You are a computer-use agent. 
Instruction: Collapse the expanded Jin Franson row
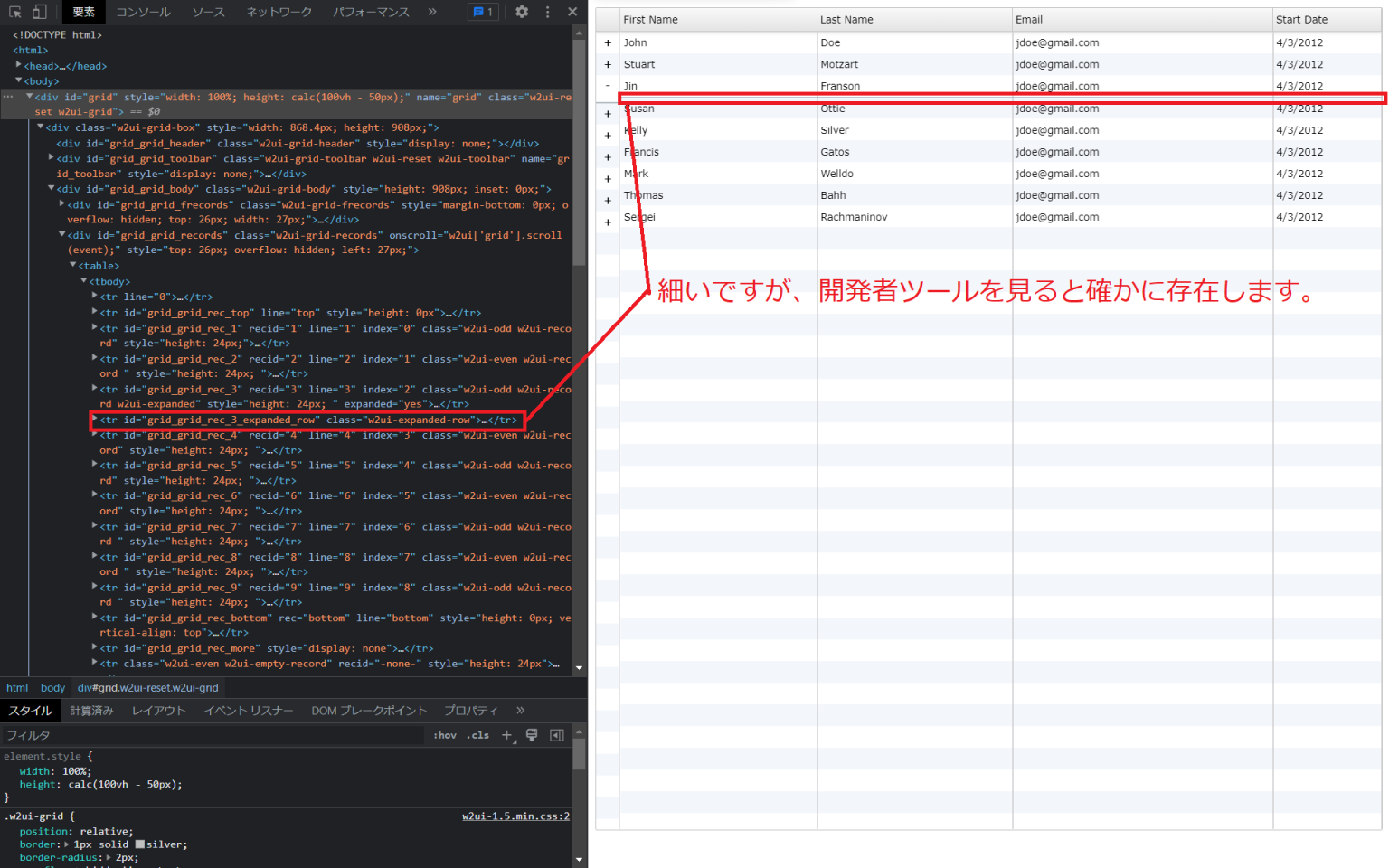[x=607, y=86]
